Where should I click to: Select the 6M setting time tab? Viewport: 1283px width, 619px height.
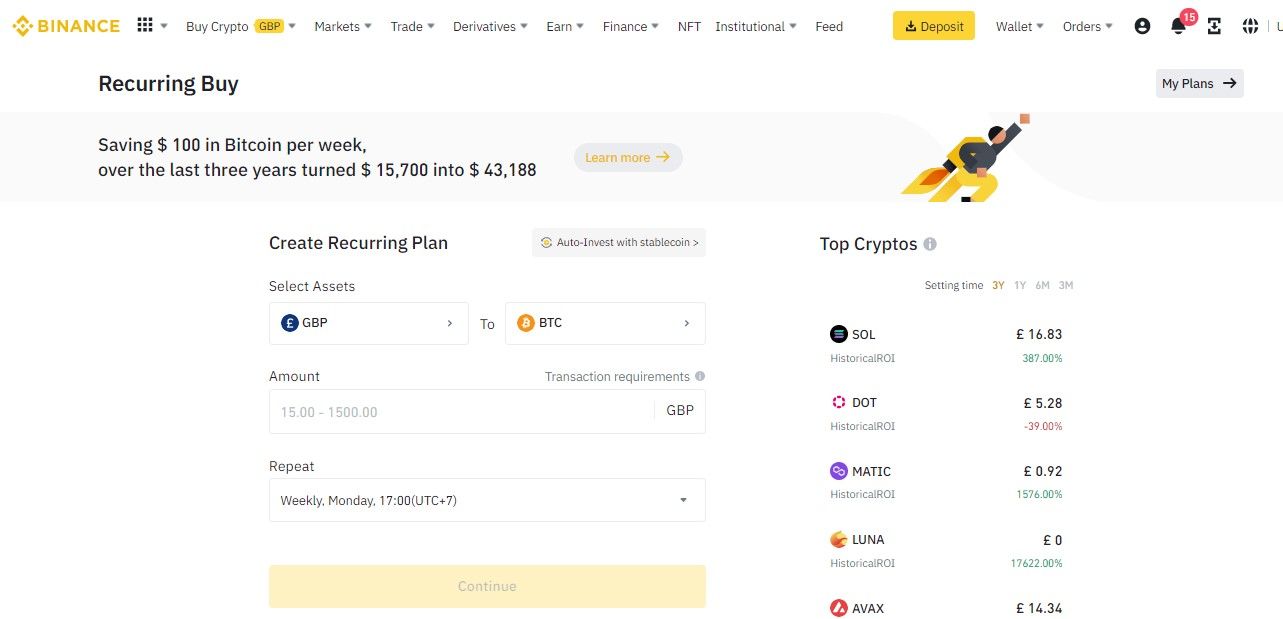[x=1043, y=286]
